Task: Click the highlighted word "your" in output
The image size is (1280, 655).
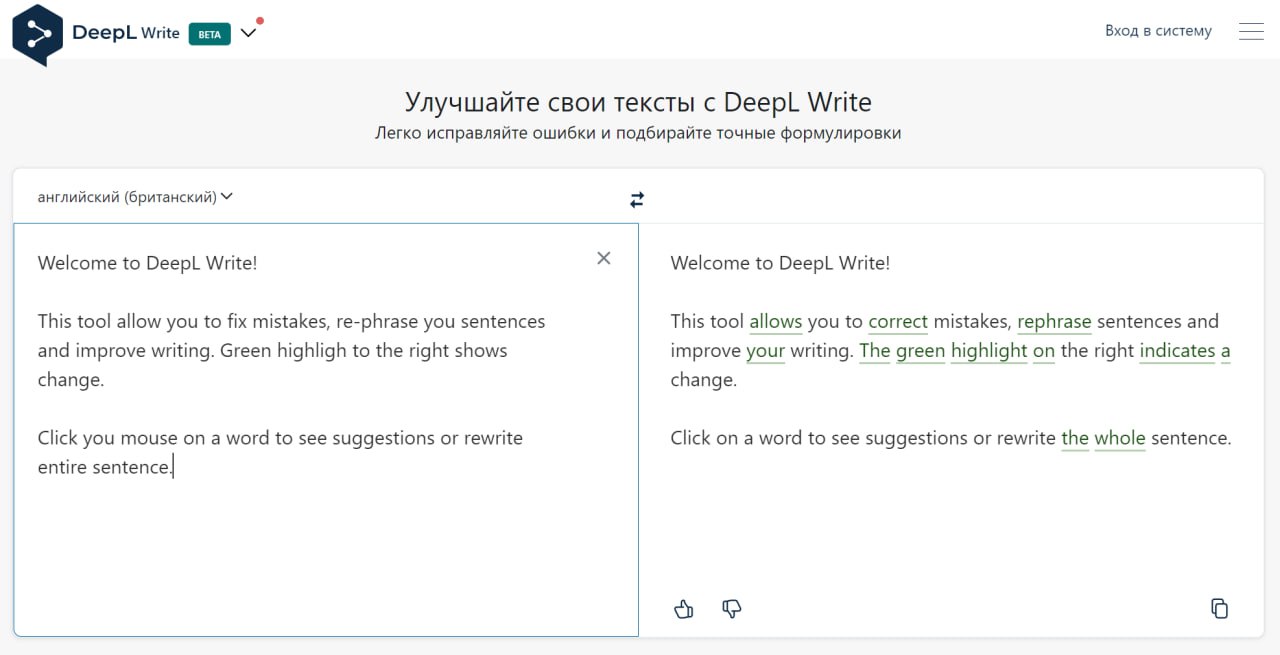Action: point(765,351)
